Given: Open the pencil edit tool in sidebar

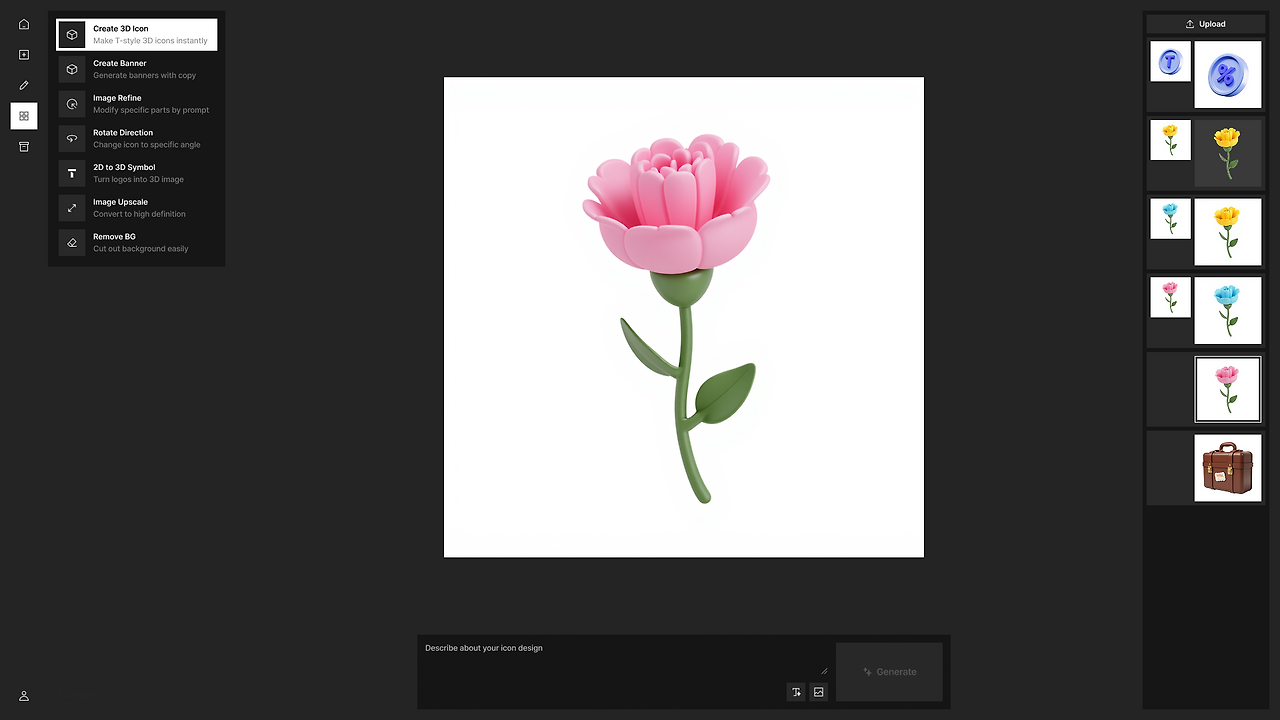Looking at the screenshot, I should [x=24, y=85].
